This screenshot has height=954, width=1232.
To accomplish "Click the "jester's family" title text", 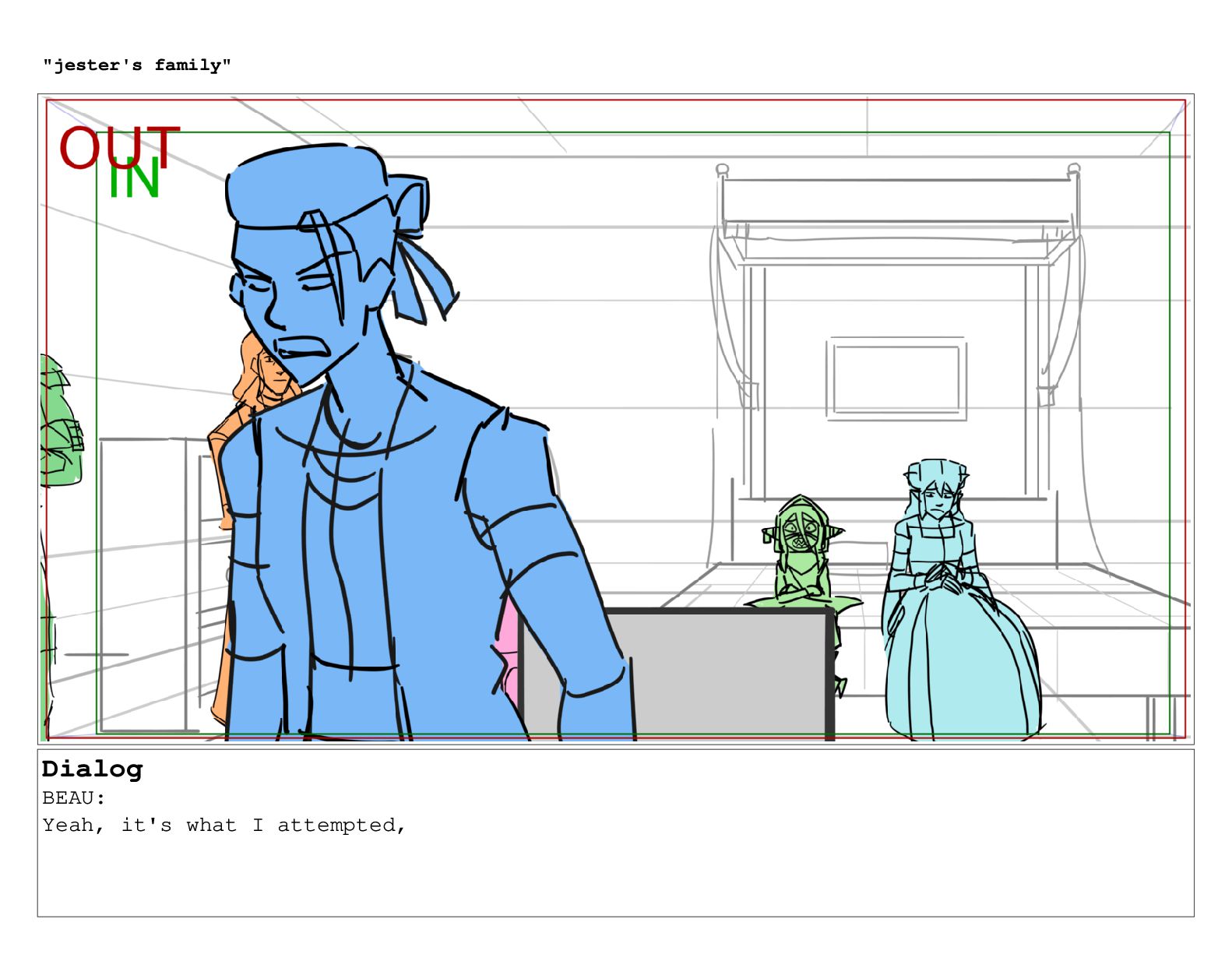I will tap(137, 65).
